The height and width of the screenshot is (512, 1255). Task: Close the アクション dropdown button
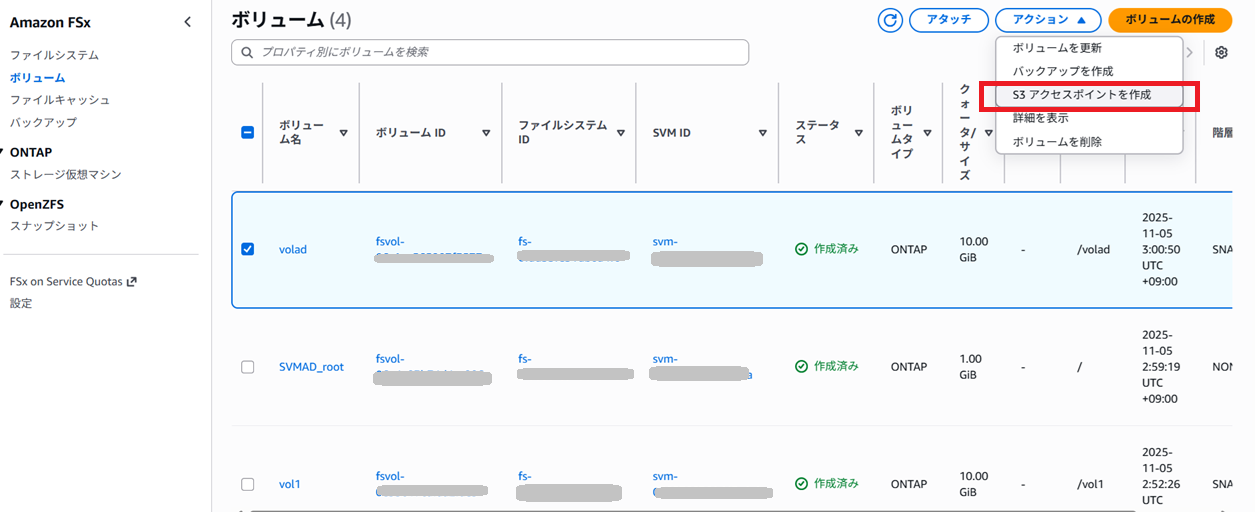[1048, 20]
